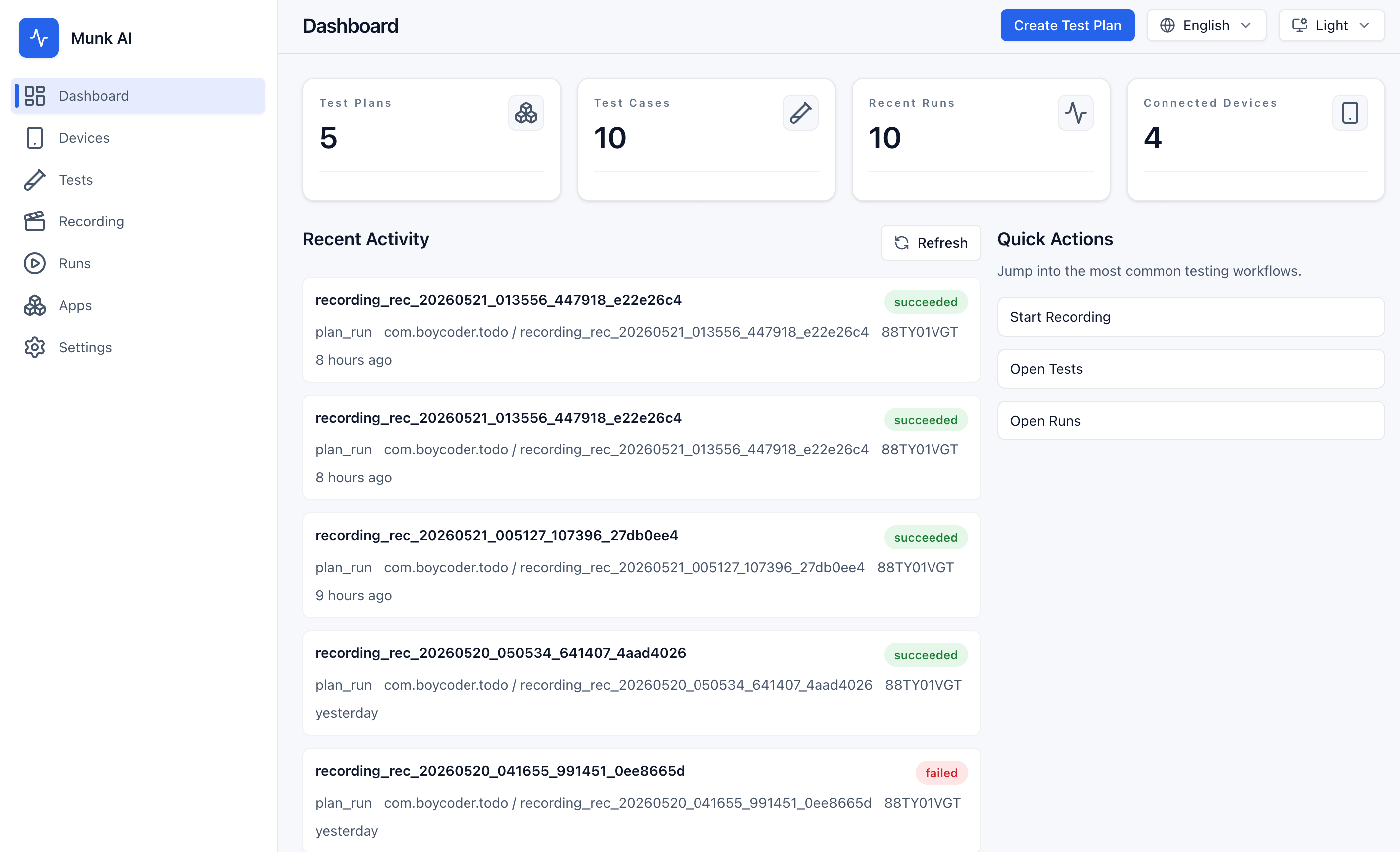Click the pencil icon on Test Cases card
The height and width of the screenshot is (852, 1400).
801,112
